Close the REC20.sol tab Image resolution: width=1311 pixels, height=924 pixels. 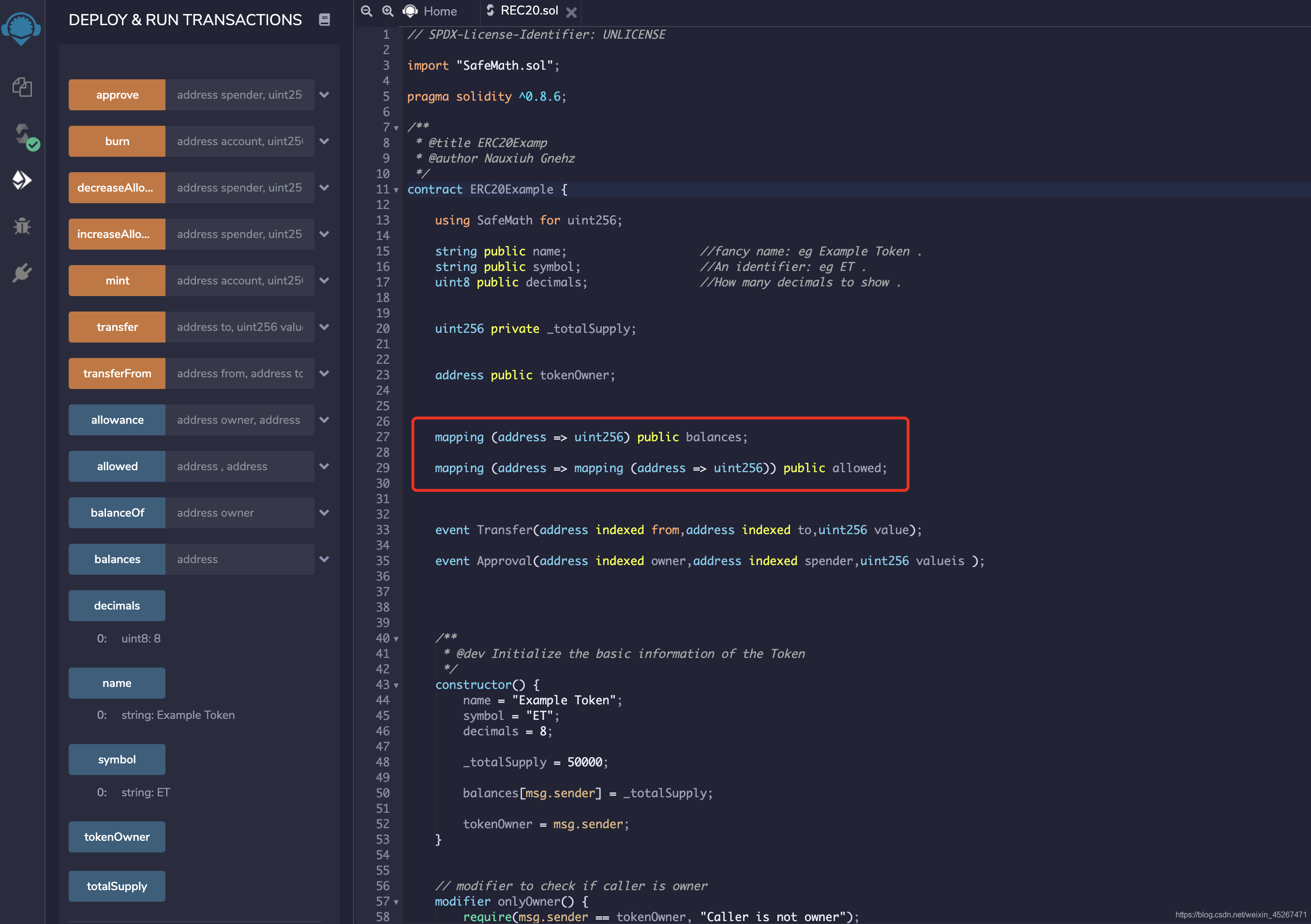pyautogui.click(x=571, y=12)
